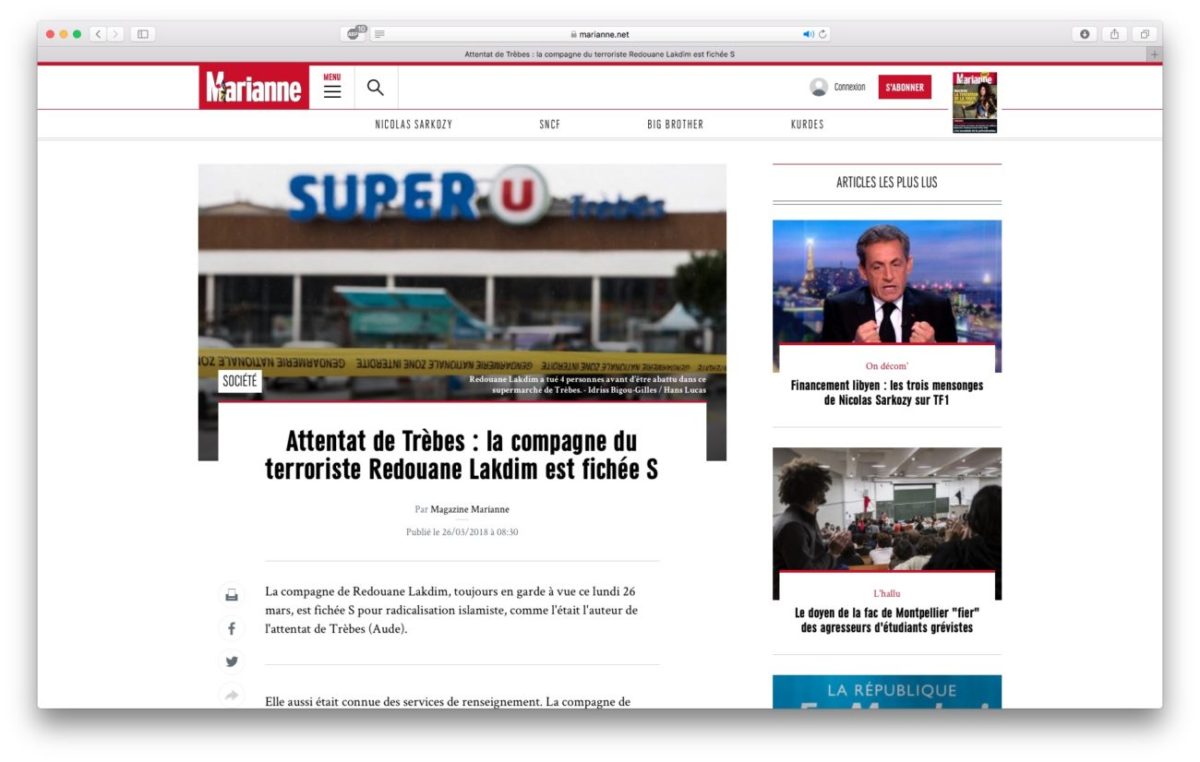Toggle the Safari sidebar button
This screenshot has height=762, width=1200.
point(143,34)
